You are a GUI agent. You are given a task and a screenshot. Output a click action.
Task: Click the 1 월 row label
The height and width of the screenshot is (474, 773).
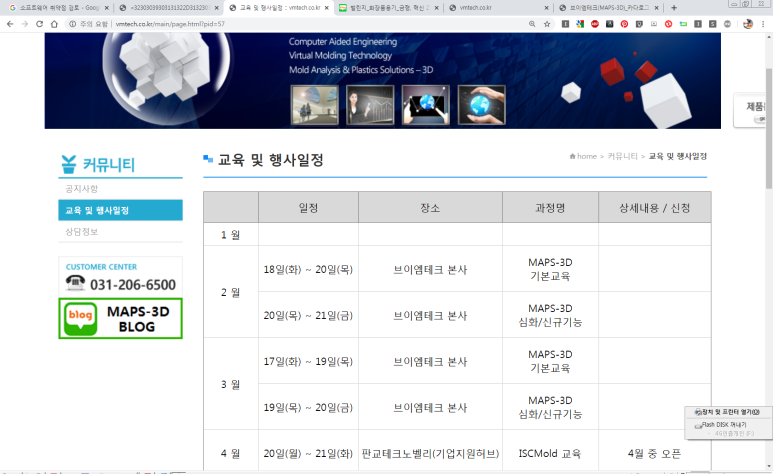(x=230, y=235)
